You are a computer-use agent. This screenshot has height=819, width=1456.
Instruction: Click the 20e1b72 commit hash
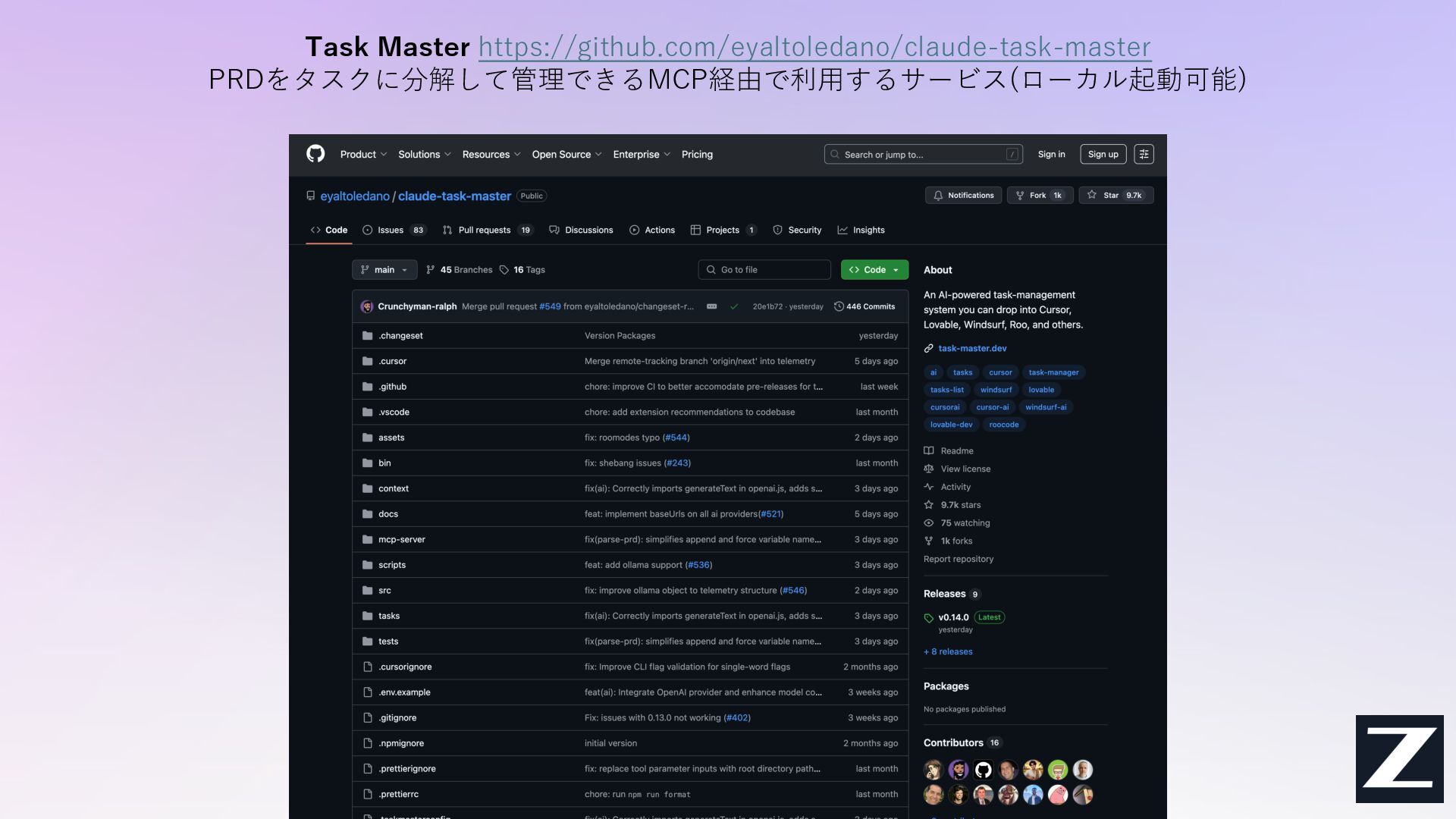(767, 306)
